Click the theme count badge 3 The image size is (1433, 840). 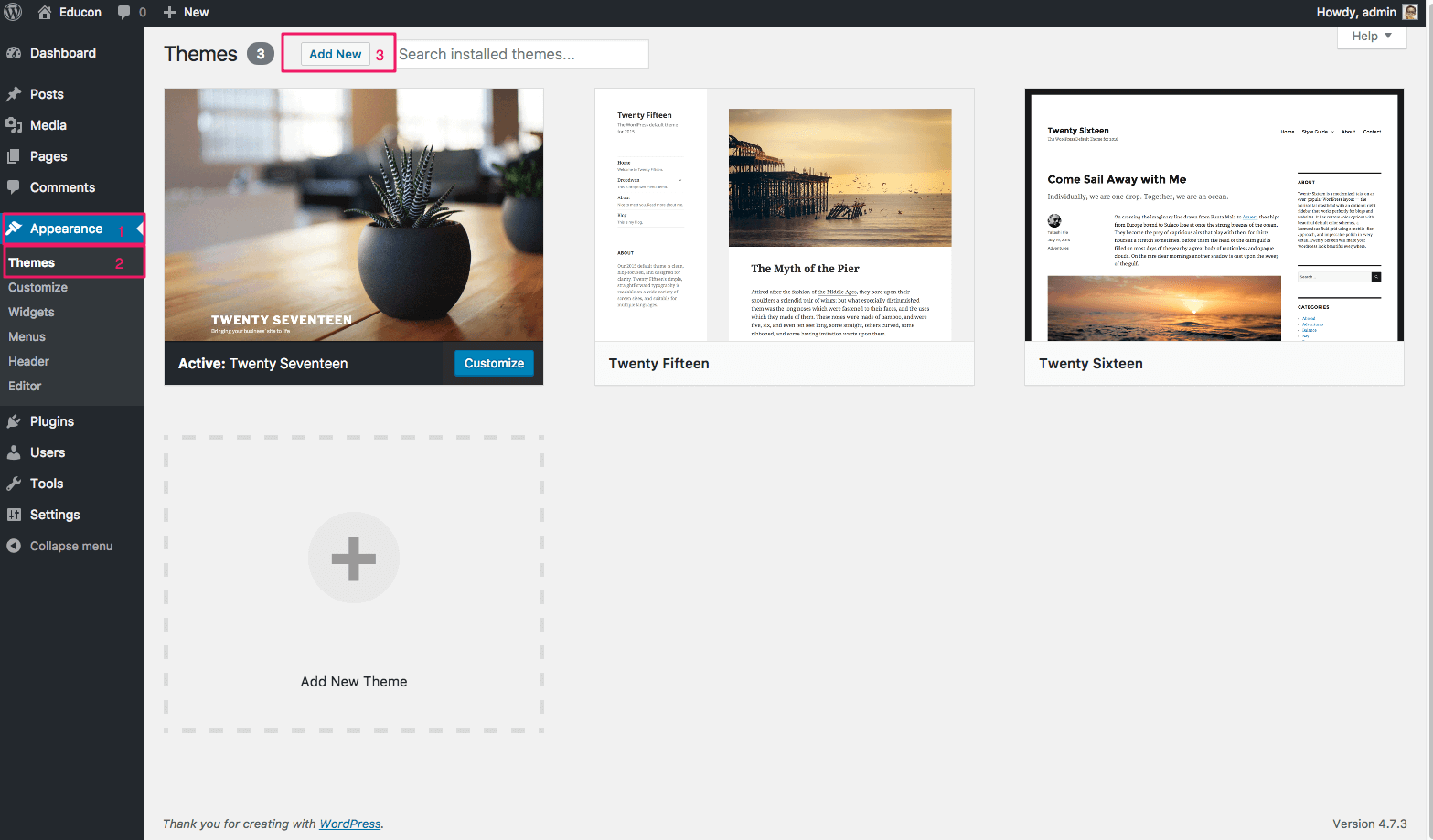tap(261, 54)
